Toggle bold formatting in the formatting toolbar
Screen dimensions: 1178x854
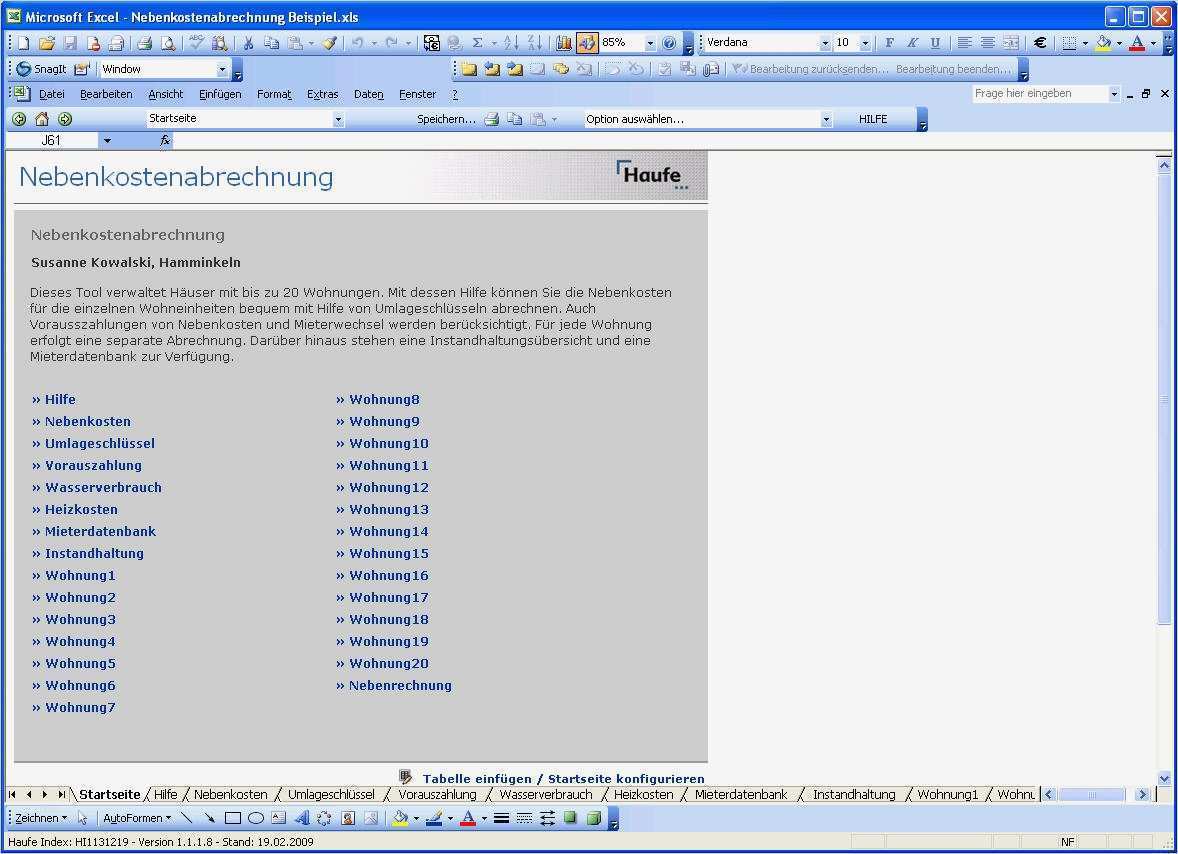click(889, 42)
